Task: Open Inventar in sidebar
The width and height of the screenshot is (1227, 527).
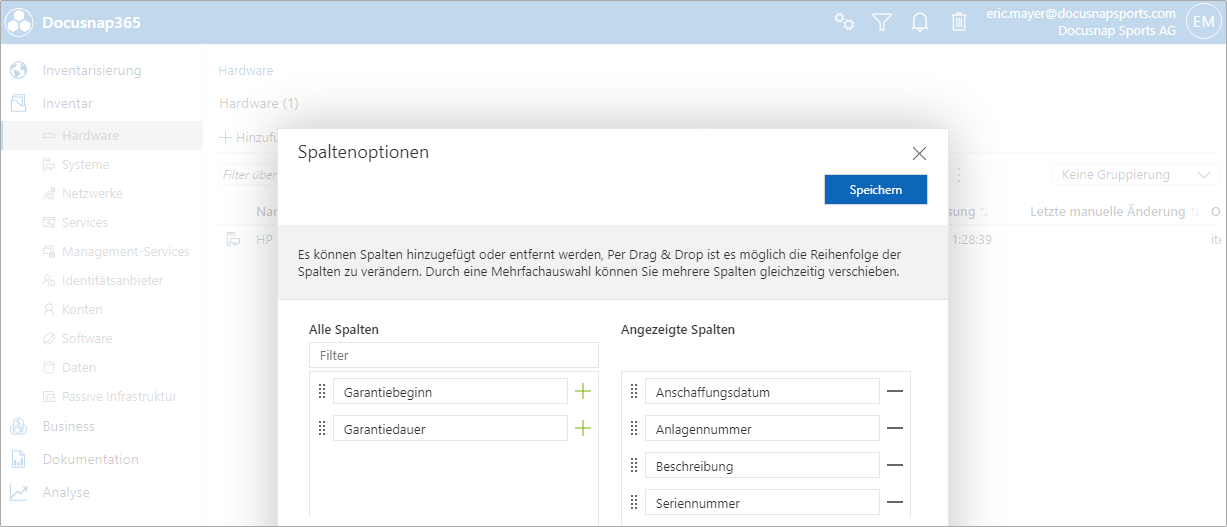Action: click(68, 104)
